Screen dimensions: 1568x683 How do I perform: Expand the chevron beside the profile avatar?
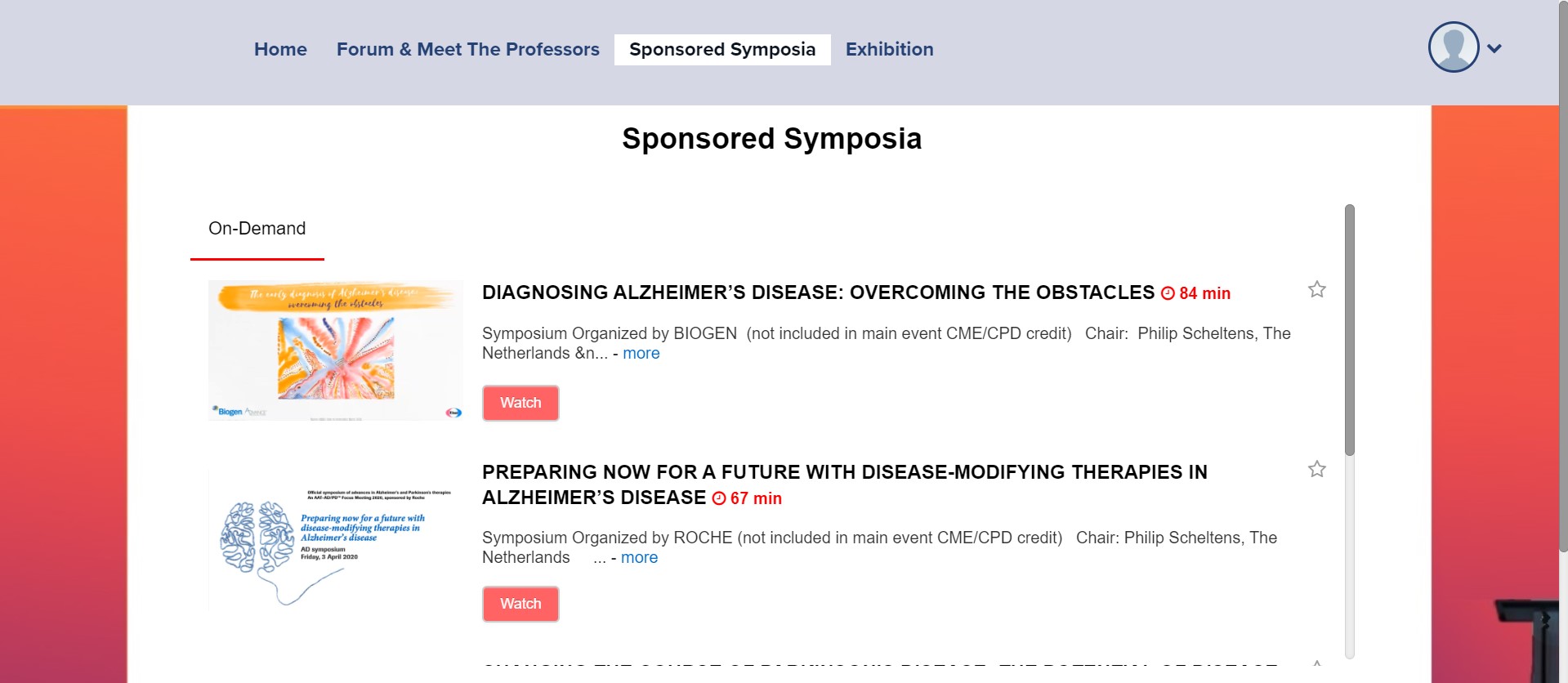tap(1494, 49)
